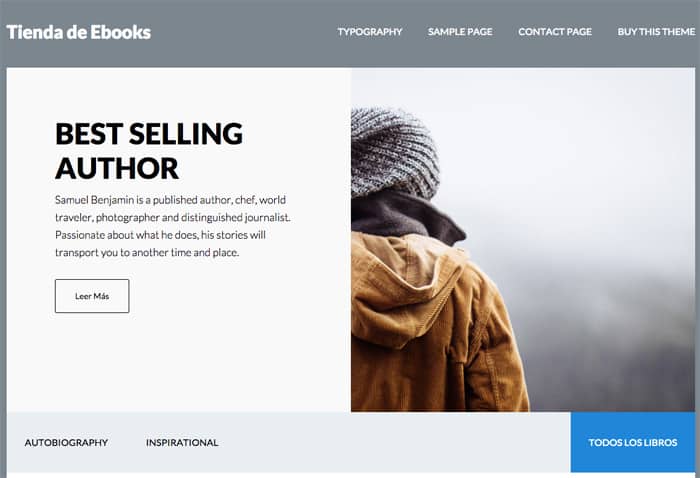Click the Samuel Benjamin description paragraph

point(173,226)
